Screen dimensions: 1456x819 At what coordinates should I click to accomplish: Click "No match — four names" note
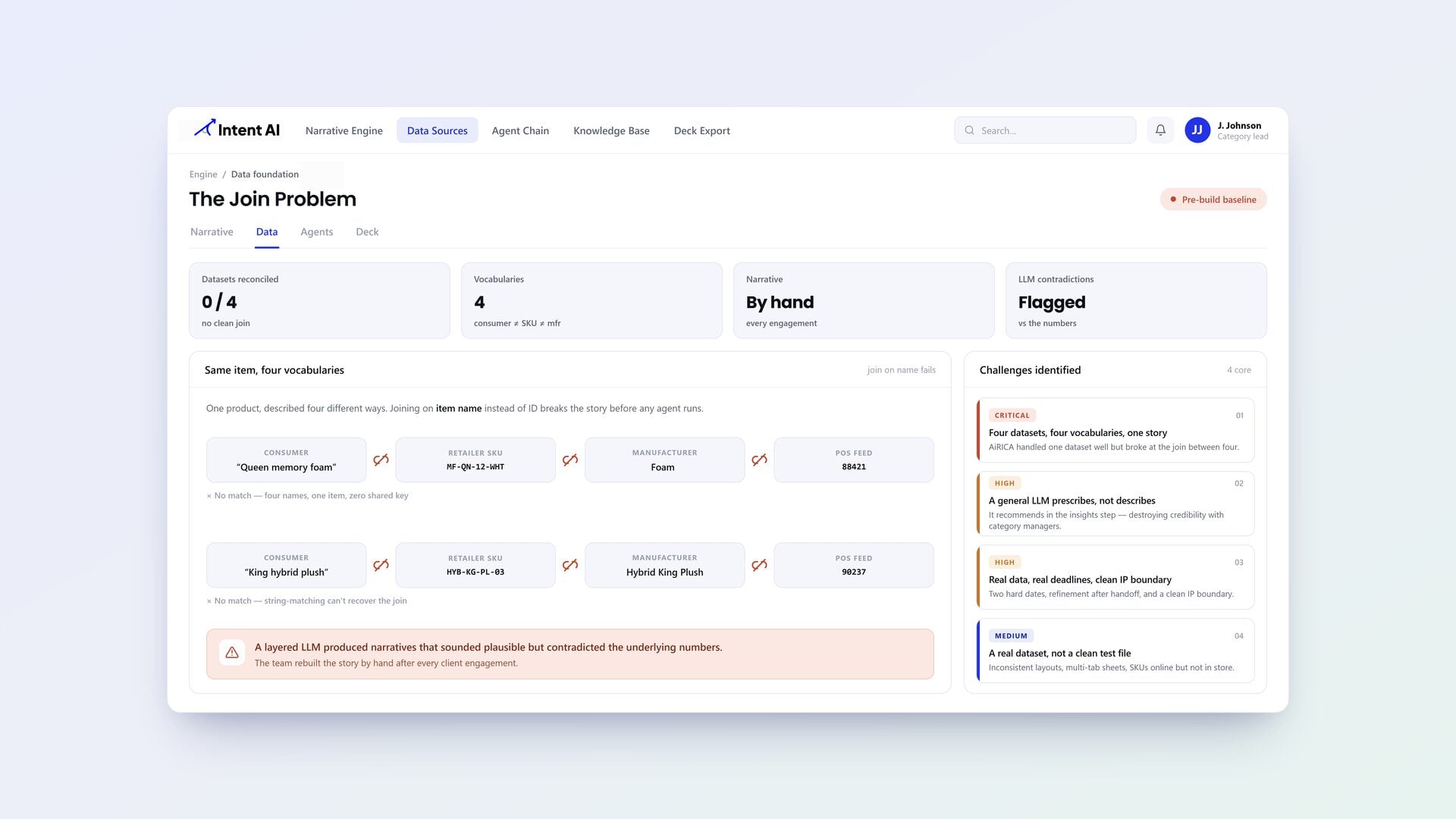307,496
